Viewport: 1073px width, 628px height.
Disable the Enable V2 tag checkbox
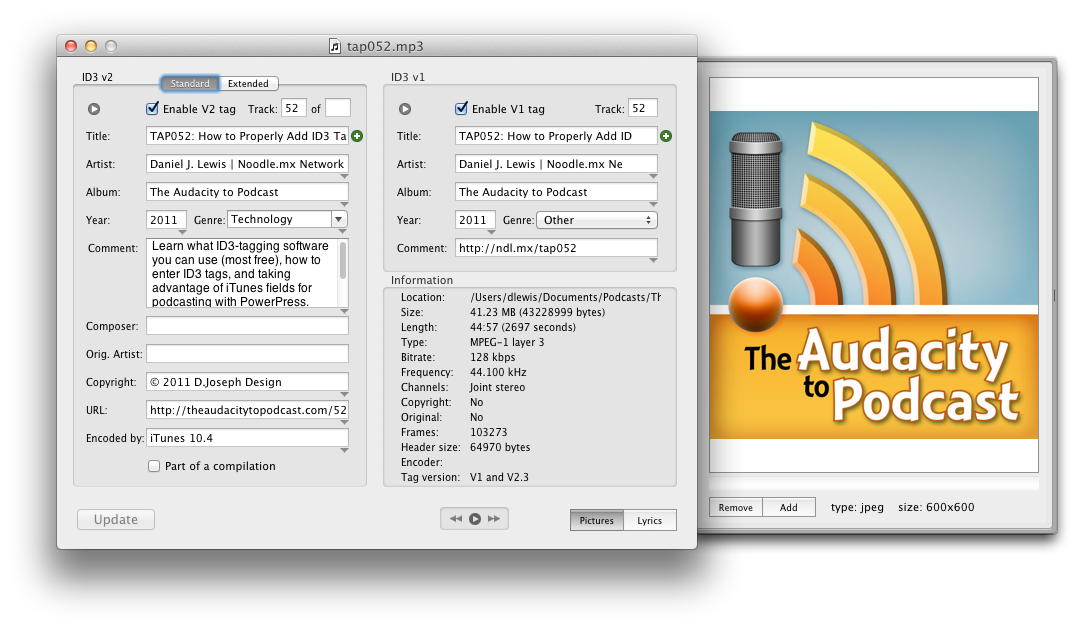tap(153, 109)
